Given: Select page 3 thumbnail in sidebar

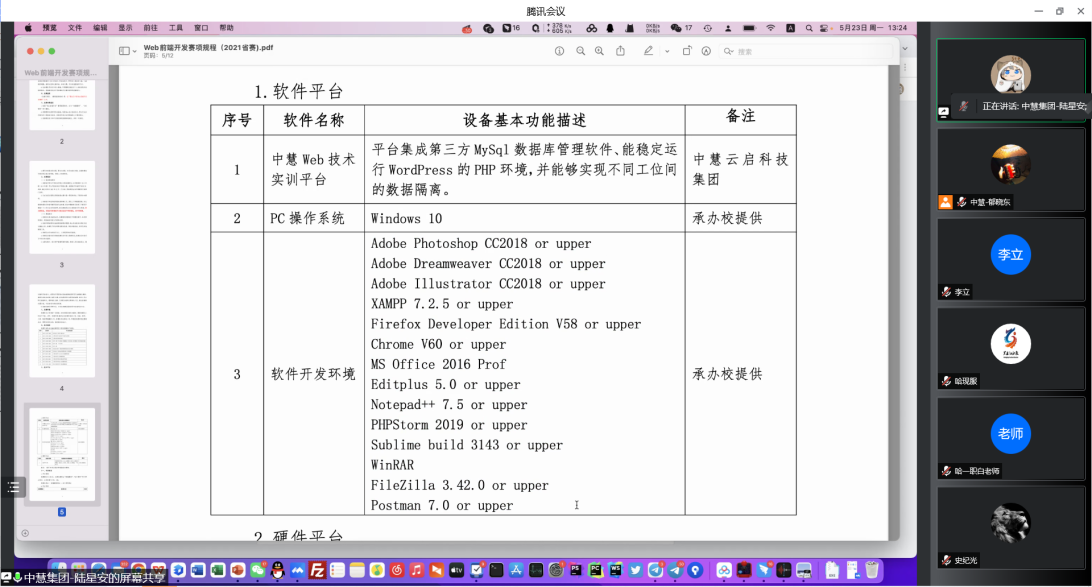Looking at the screenshot, I should click(62, 208).
